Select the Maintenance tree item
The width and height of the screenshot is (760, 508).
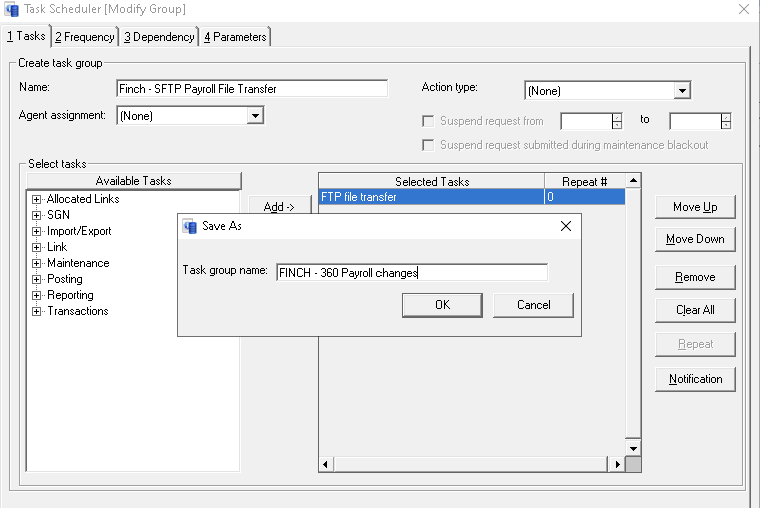coord(78,263)
